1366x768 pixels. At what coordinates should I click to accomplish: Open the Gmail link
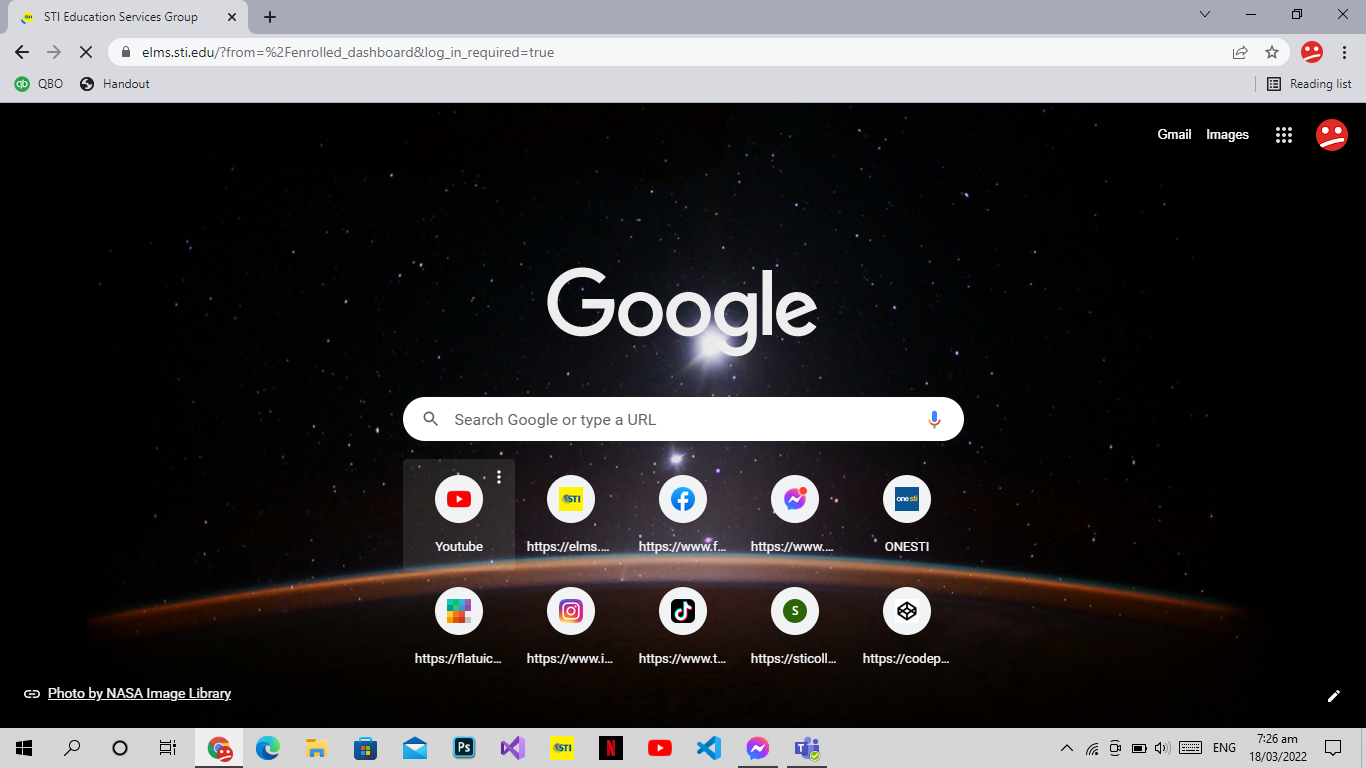1174,134
